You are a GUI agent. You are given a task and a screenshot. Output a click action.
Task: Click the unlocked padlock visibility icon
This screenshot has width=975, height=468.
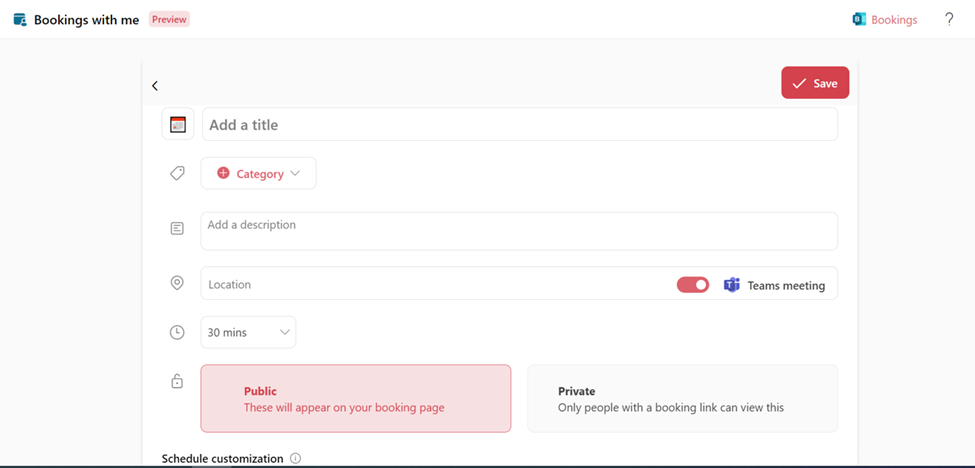pyautogui.click(x=177, y=381)
